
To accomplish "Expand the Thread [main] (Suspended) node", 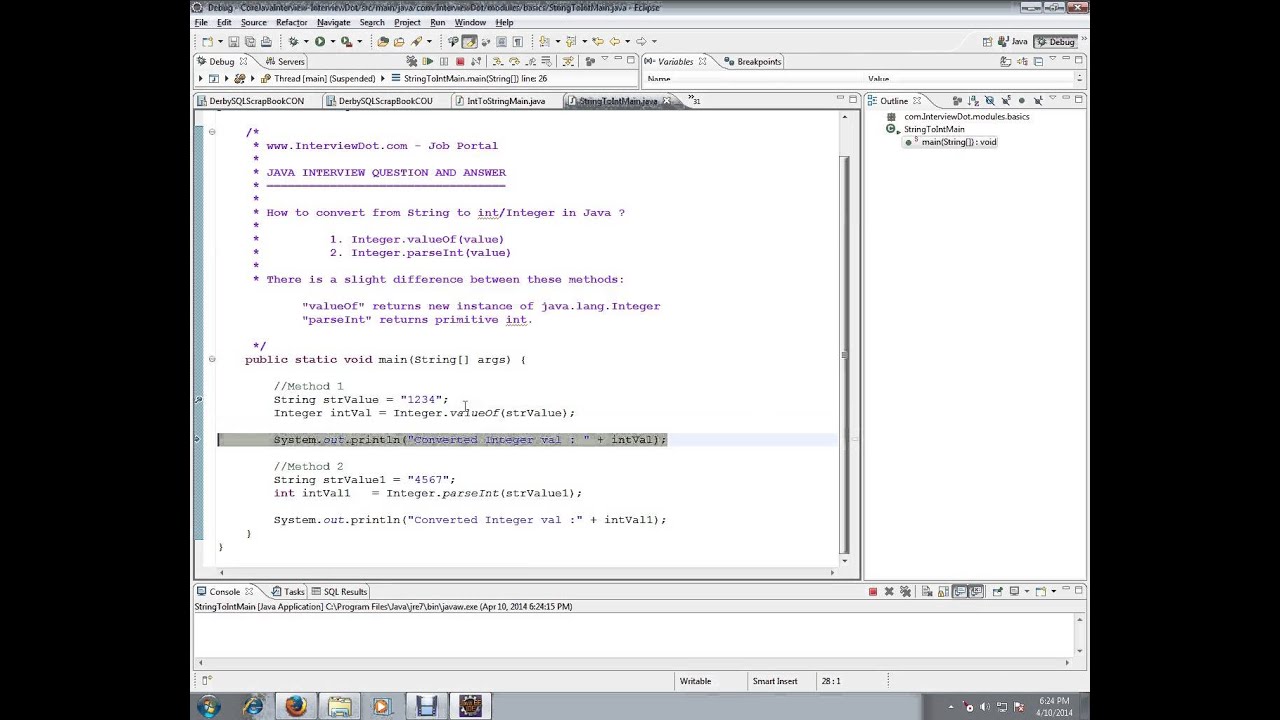I will click(252, 78).
